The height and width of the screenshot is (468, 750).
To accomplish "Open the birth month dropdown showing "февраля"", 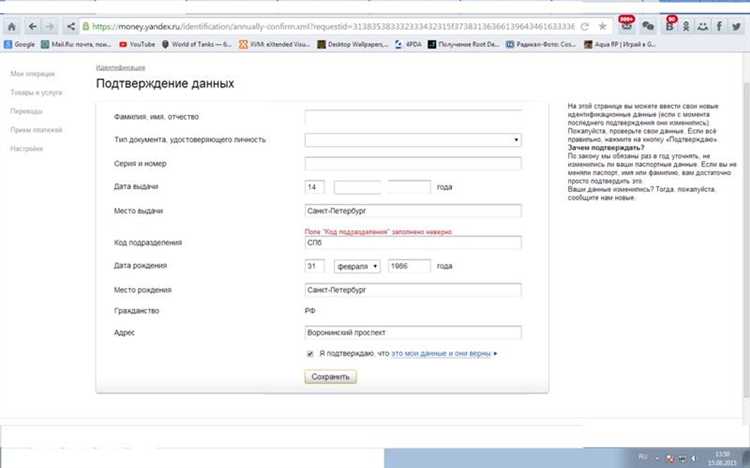I will coord(357,266).
